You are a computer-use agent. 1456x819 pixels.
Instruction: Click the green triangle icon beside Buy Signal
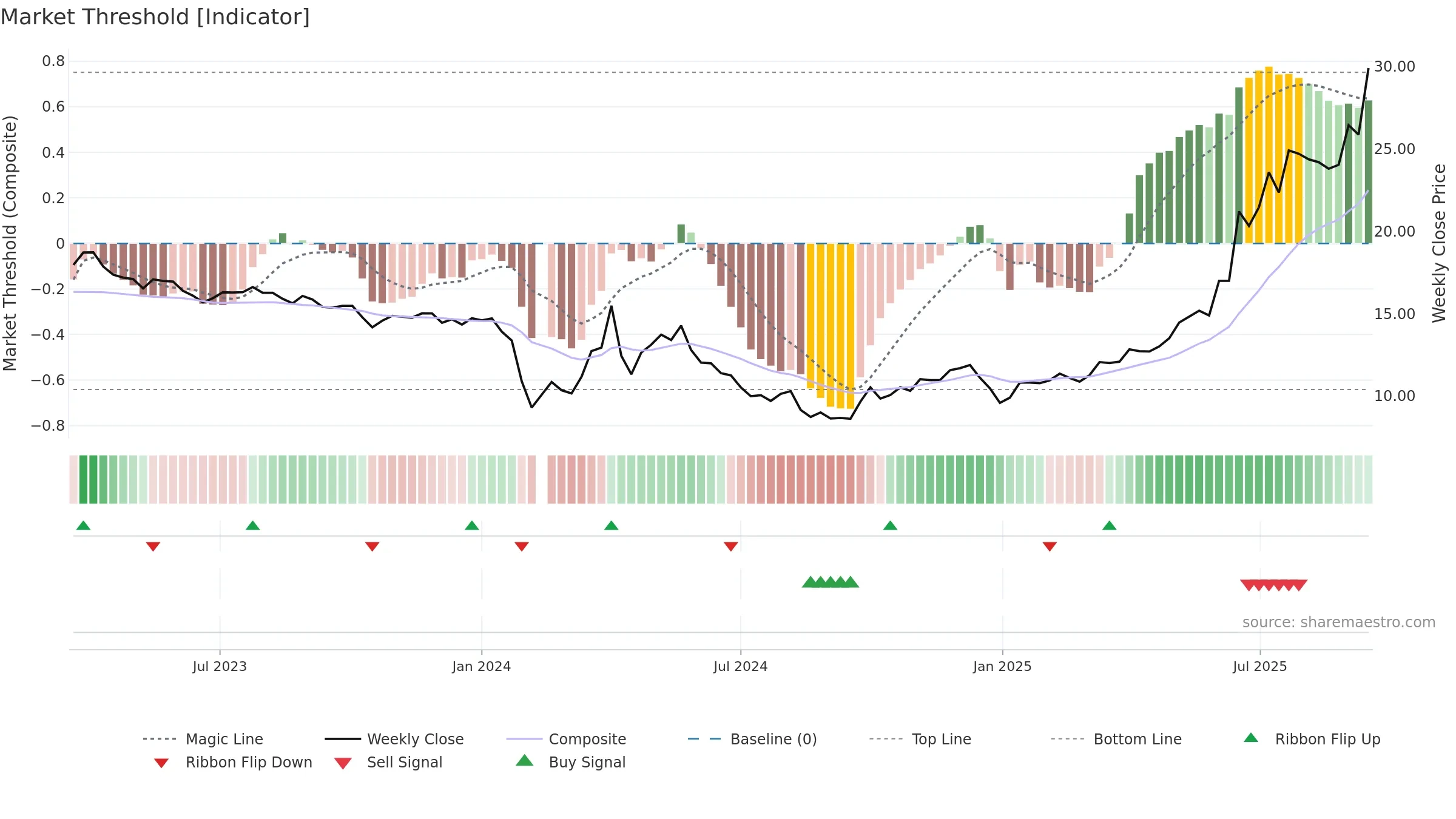coord(525,760)
